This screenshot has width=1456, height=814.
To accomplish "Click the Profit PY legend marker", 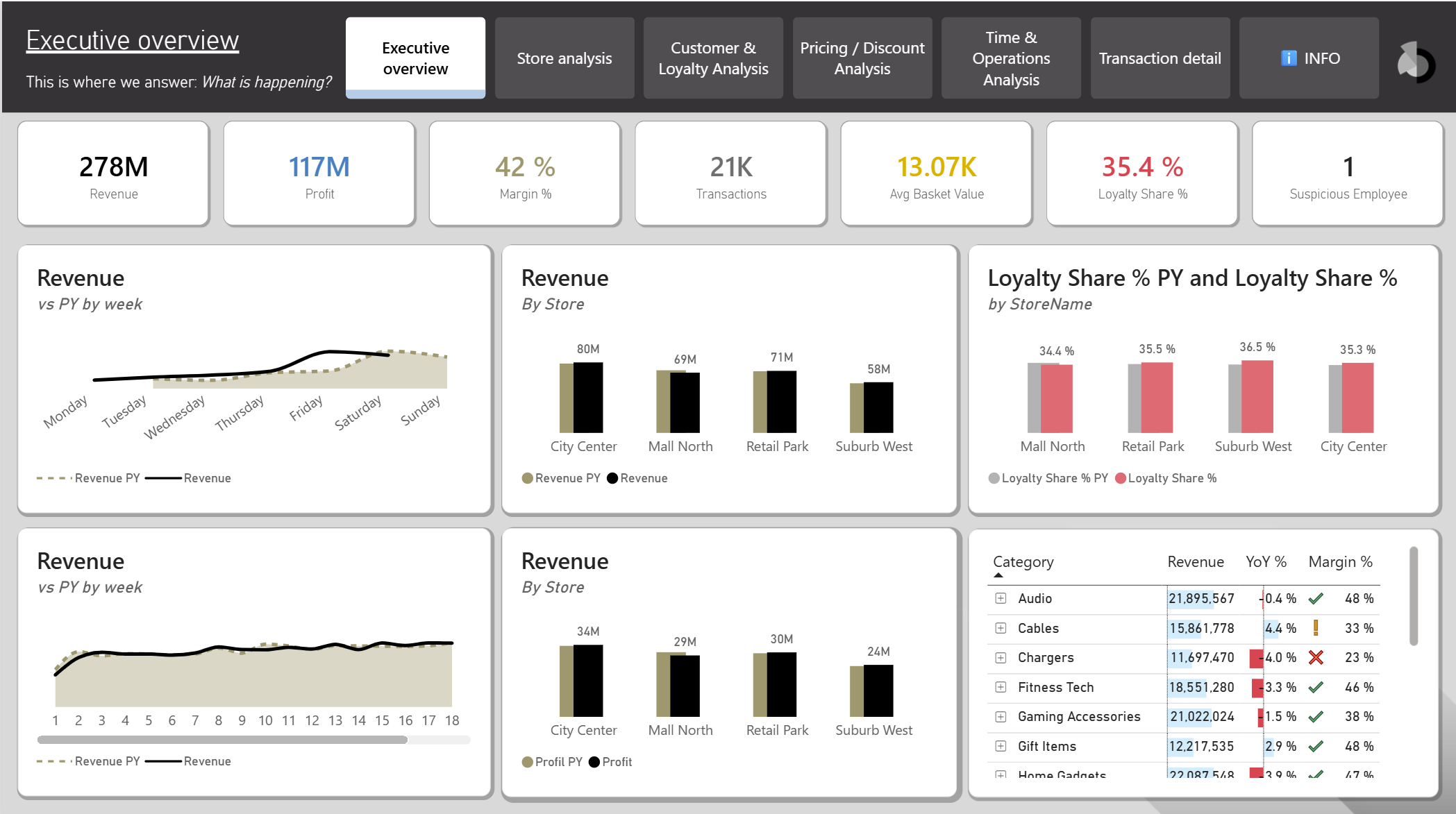I will coord(528,762).
